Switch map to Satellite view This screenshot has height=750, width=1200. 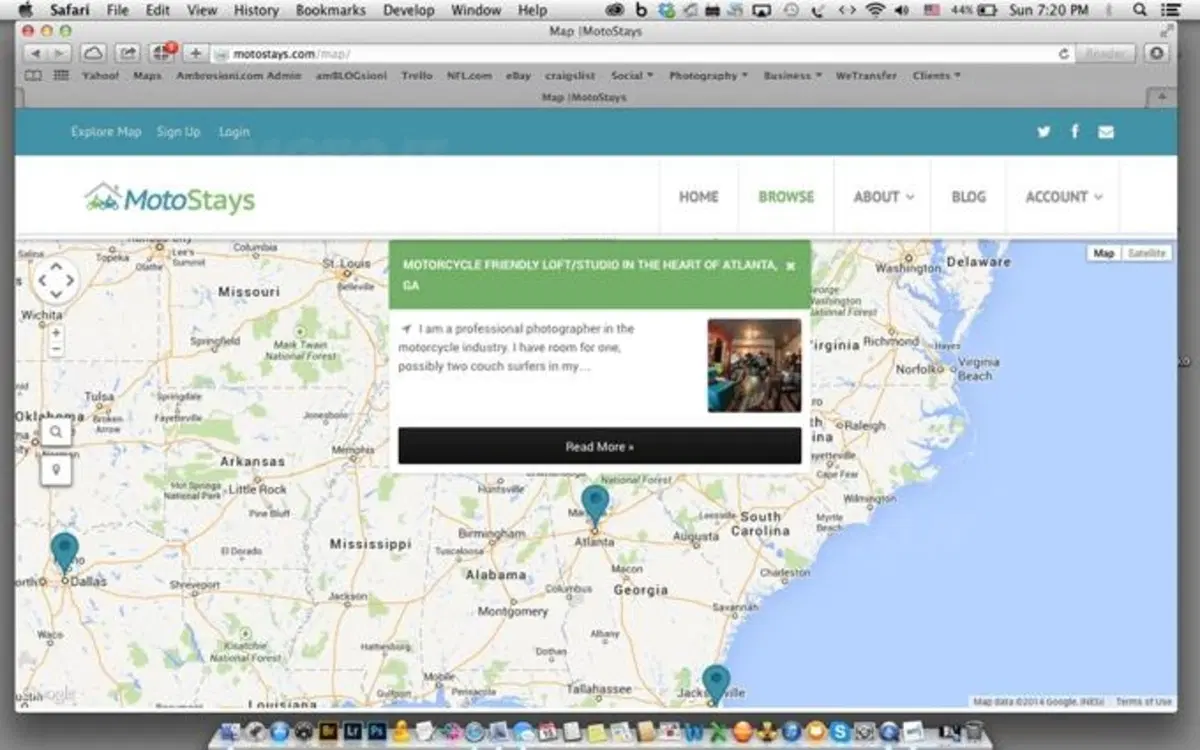tap(1147, 254)
